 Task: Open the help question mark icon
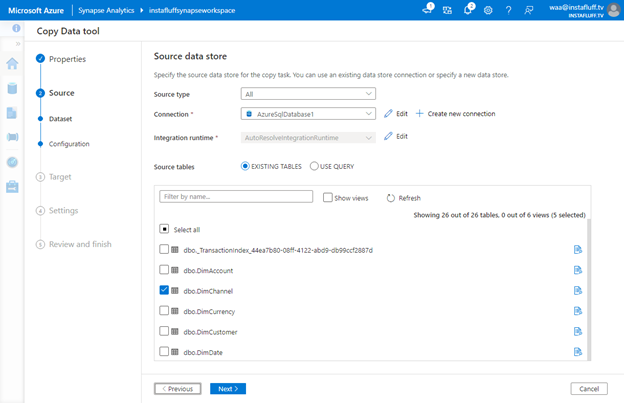pos(508,10)
